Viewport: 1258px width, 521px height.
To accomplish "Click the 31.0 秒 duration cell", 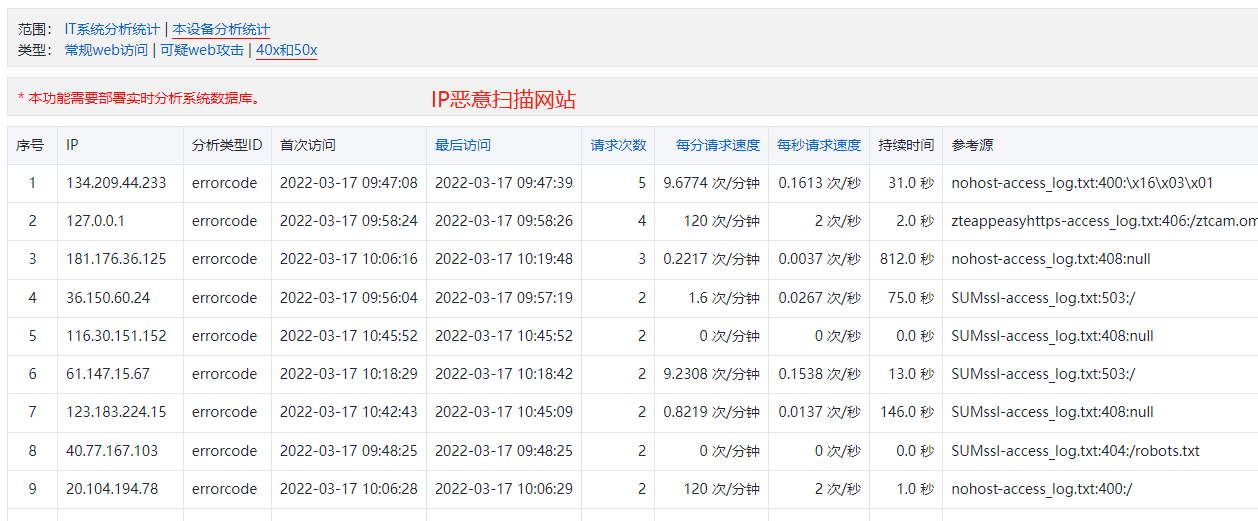I will coord(911,183).
